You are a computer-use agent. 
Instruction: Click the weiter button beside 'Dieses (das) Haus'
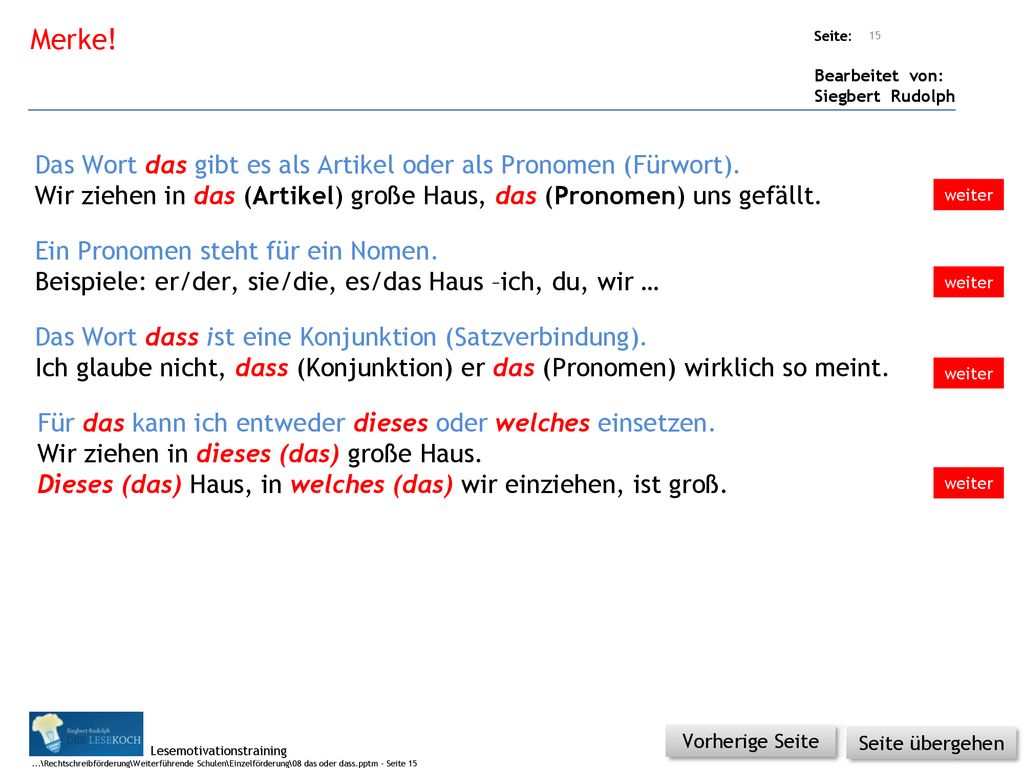click(x=968, y=483)
